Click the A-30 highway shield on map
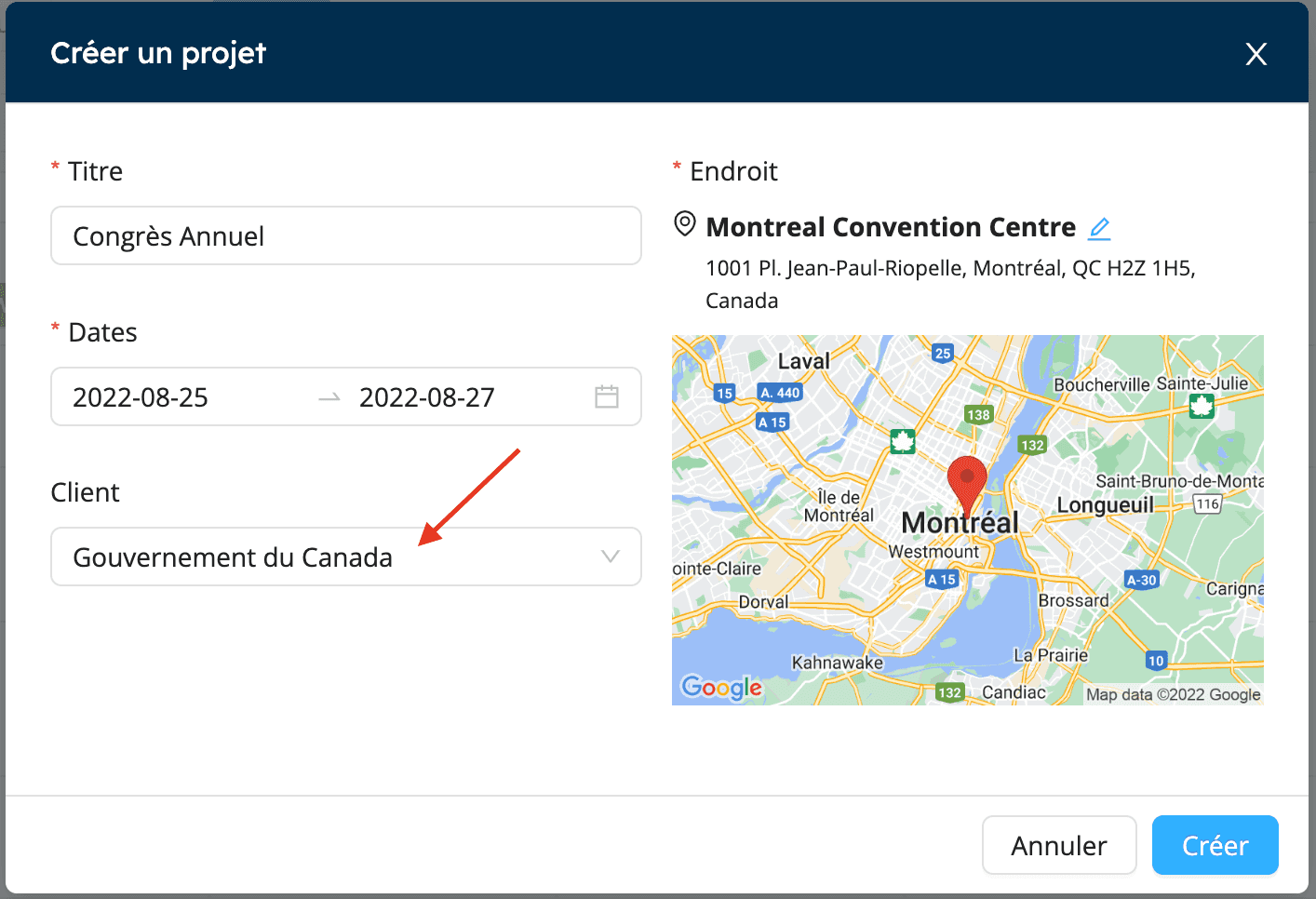The image size is (1316, 899). [x=1141, y=580]
